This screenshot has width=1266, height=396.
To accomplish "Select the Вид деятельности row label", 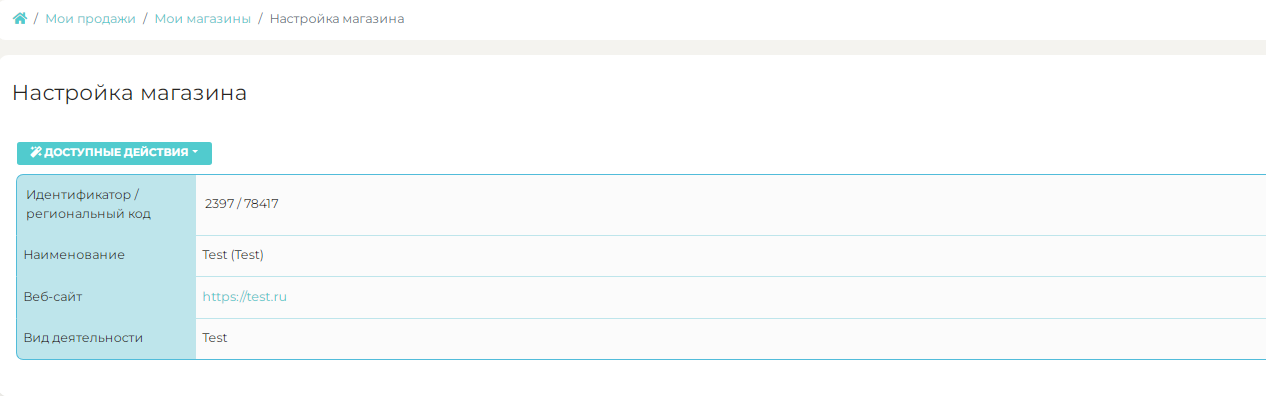I will pos(84,338).
